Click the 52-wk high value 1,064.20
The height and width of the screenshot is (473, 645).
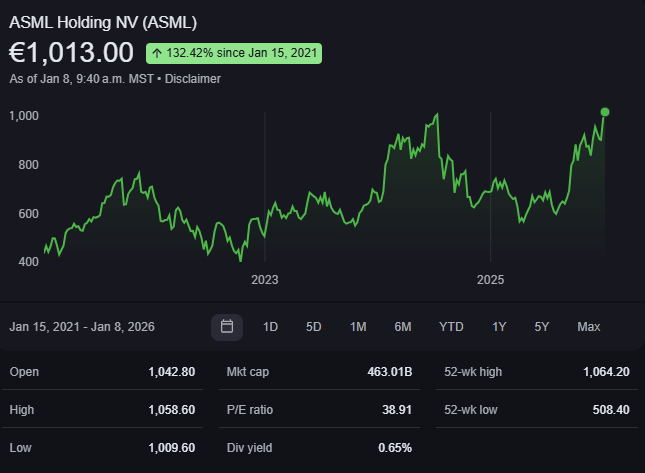606,372
